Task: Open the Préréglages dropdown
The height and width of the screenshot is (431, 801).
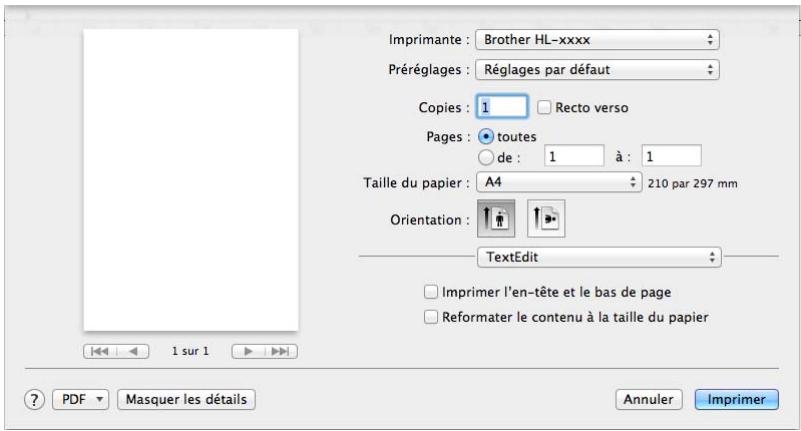Action: 597,70
